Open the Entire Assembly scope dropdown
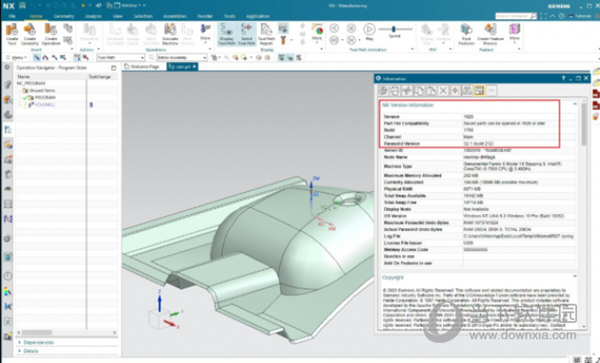This screenshot has width=600, height=363. tap(182, 57)
